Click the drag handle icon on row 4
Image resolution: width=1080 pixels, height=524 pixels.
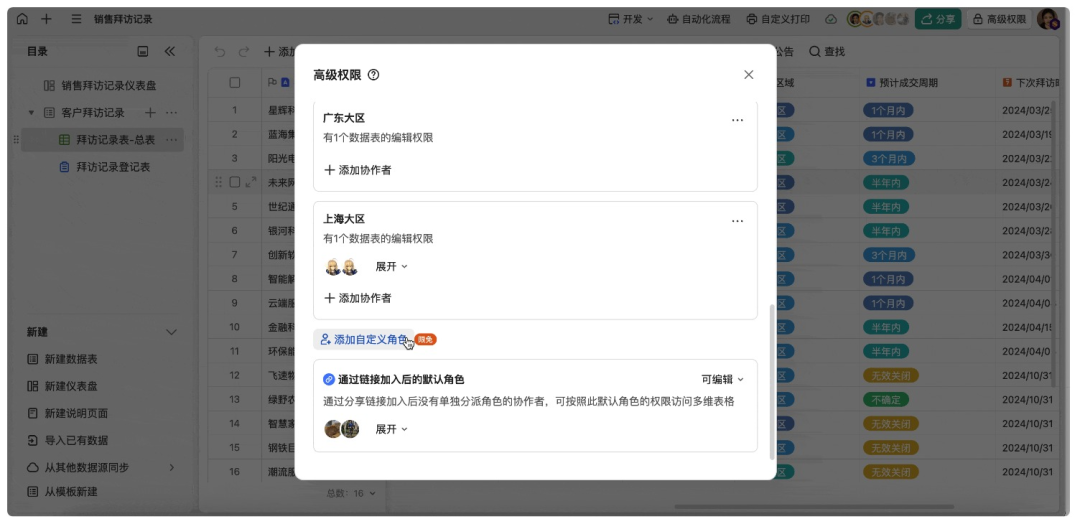[x=218, y=182]
